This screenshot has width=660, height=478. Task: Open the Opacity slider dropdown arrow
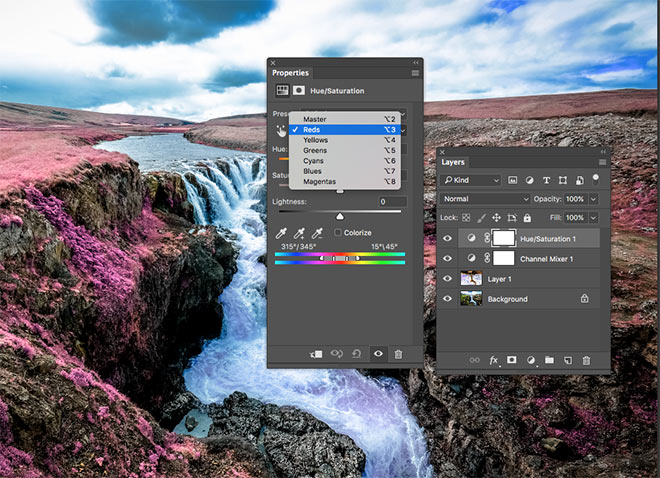click(x=593, y=199)
